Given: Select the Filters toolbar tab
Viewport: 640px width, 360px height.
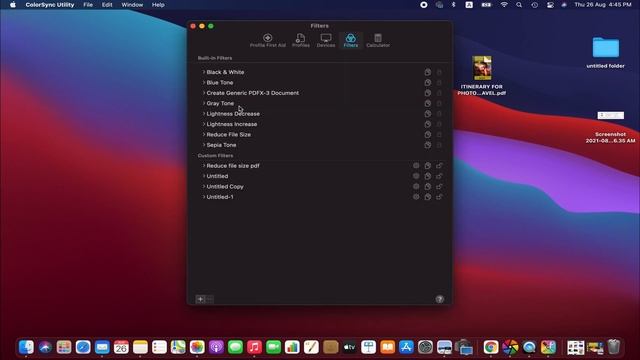Looking at the screenshot, I should pyautogui.click(x=351, y=41).
